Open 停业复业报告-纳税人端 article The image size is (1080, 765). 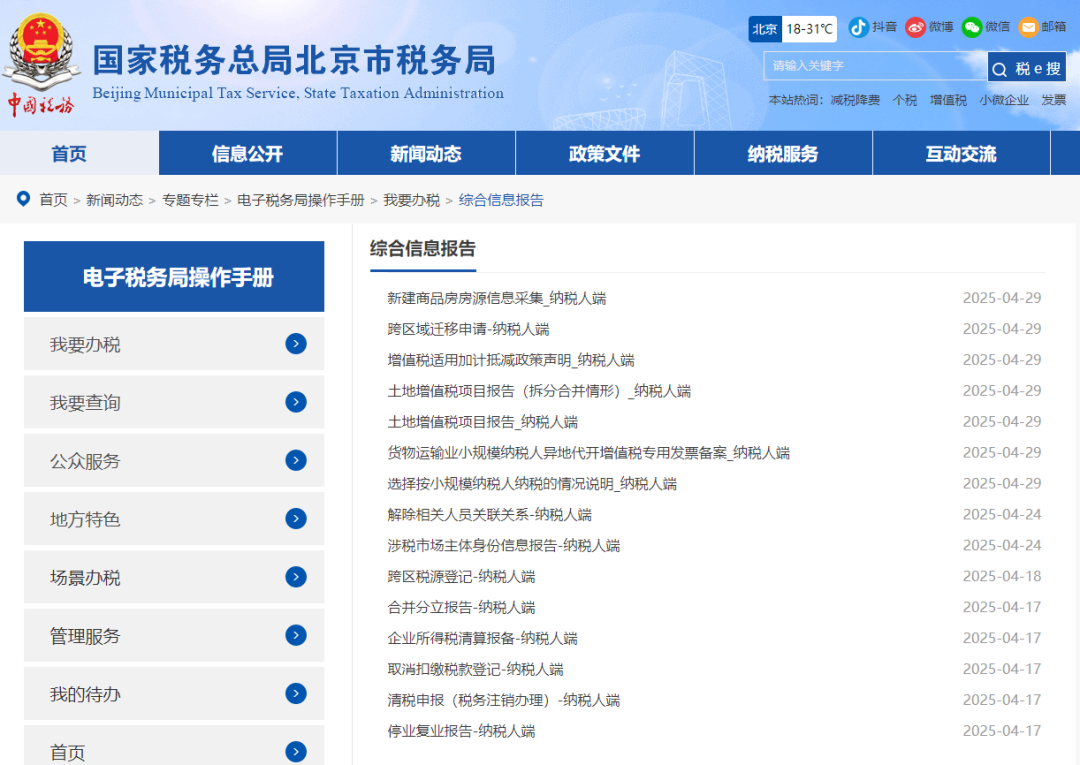[x=461, y=731]
